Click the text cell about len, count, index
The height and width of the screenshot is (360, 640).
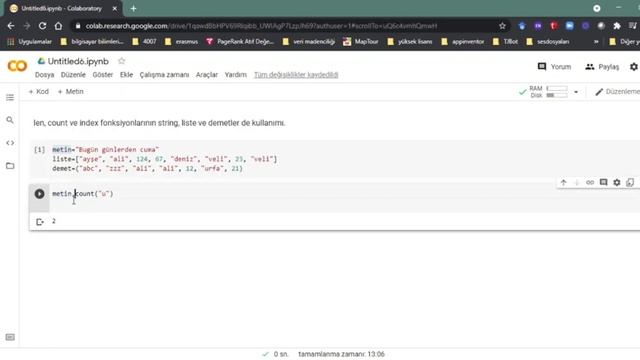coord(159,123)
